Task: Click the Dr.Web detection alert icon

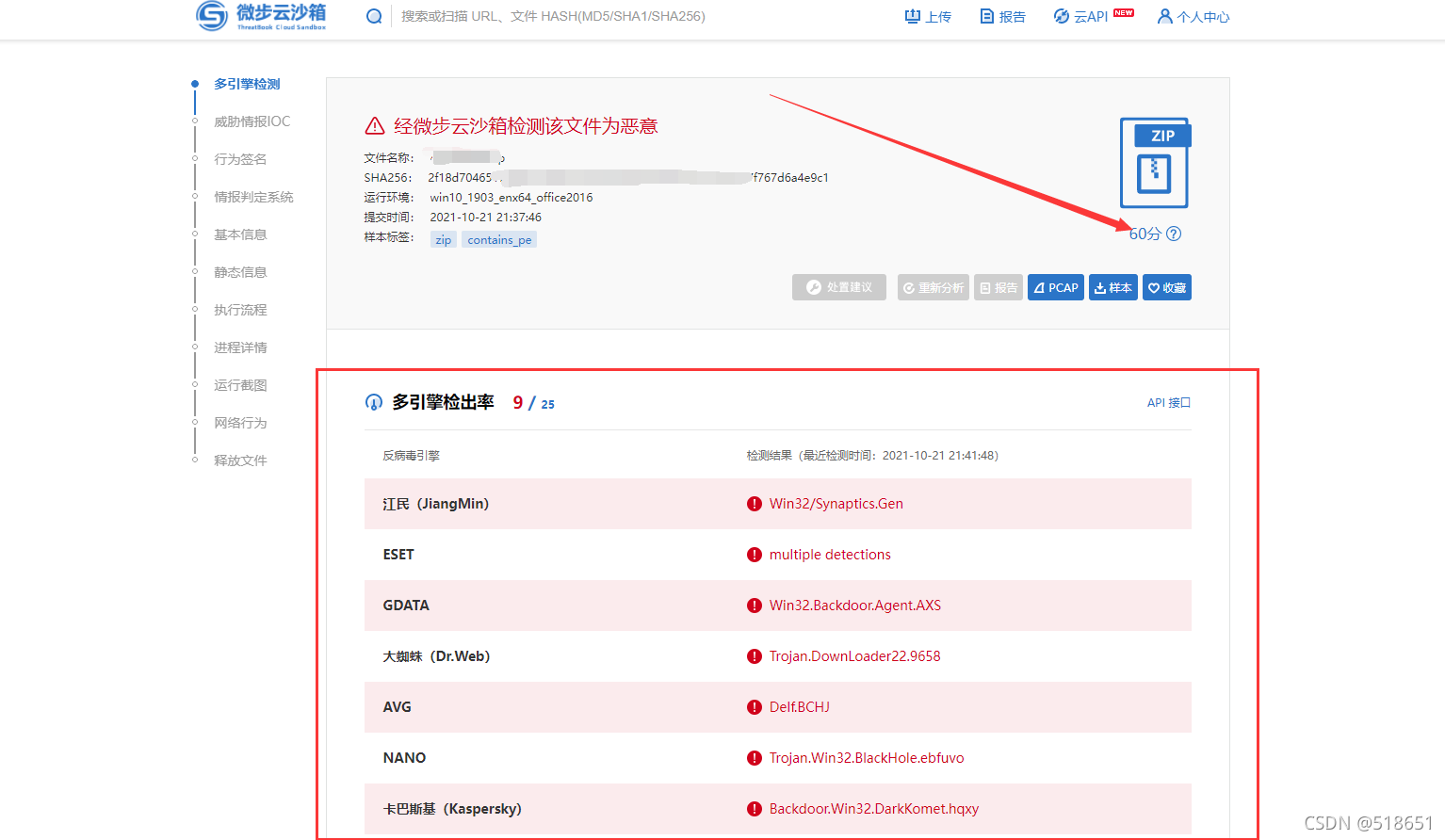Action: pyautogui.click(x=755, y=656)
